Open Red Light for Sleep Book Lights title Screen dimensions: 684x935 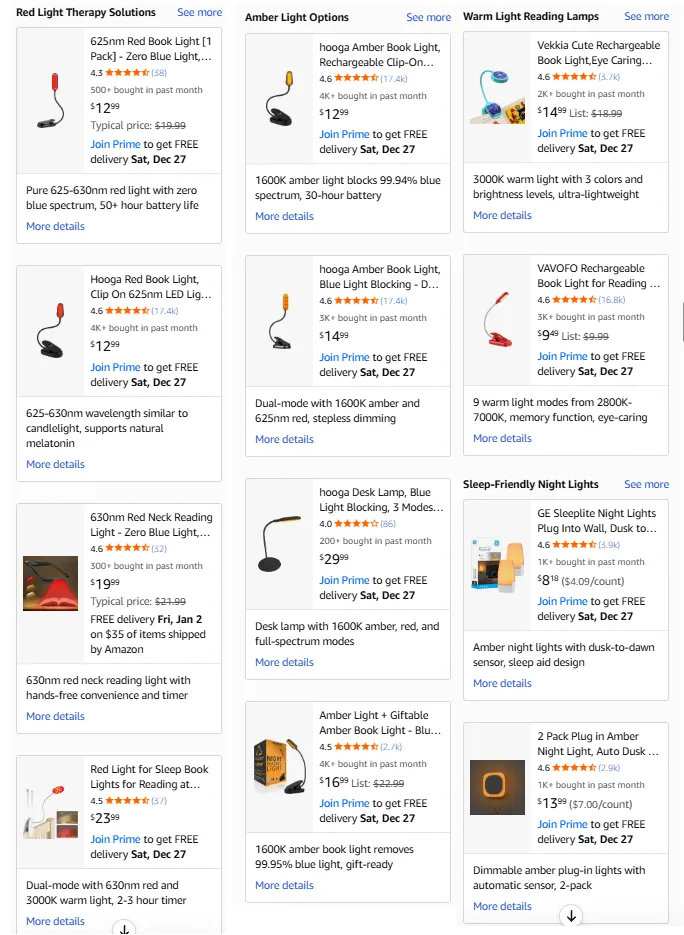(150, 777)
